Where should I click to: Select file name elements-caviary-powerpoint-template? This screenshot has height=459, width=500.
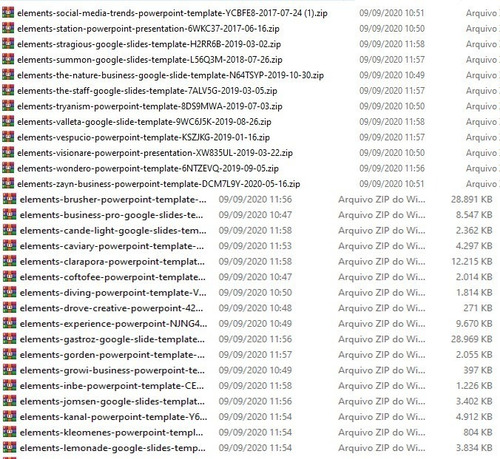coord(112,246)
